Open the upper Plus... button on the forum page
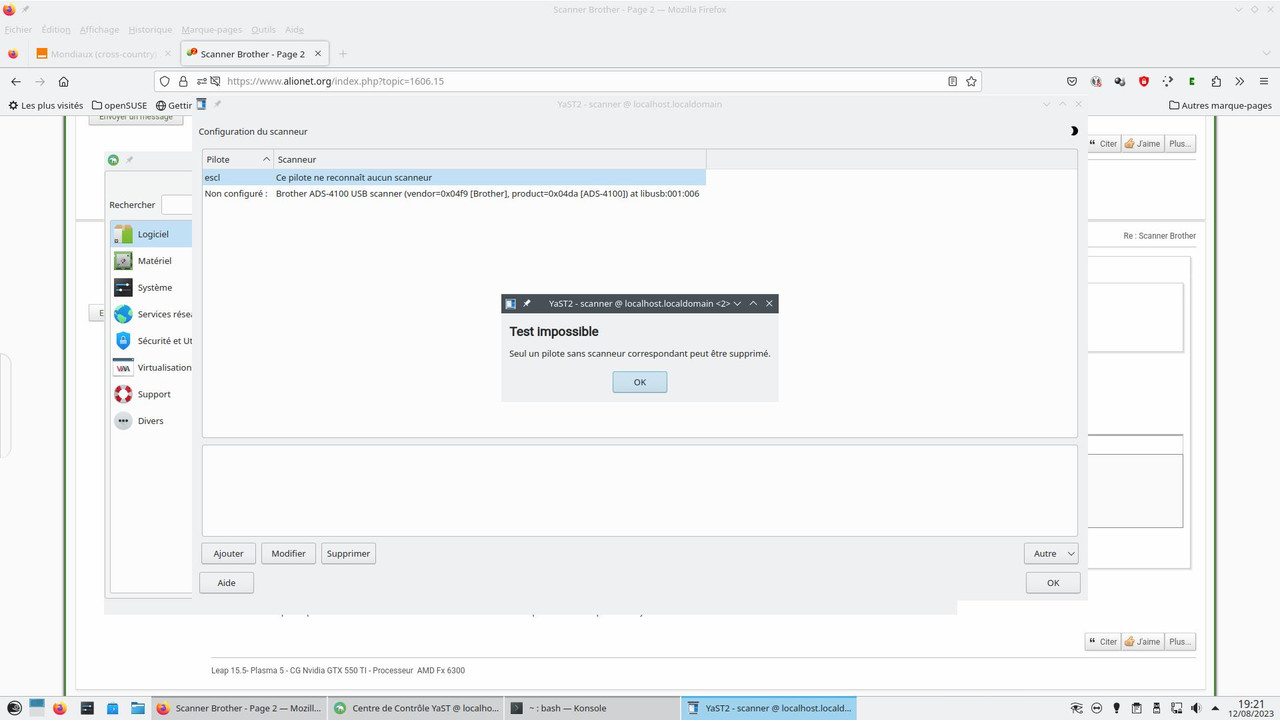Screen dimensions: 1280x720 (1180, 143)
